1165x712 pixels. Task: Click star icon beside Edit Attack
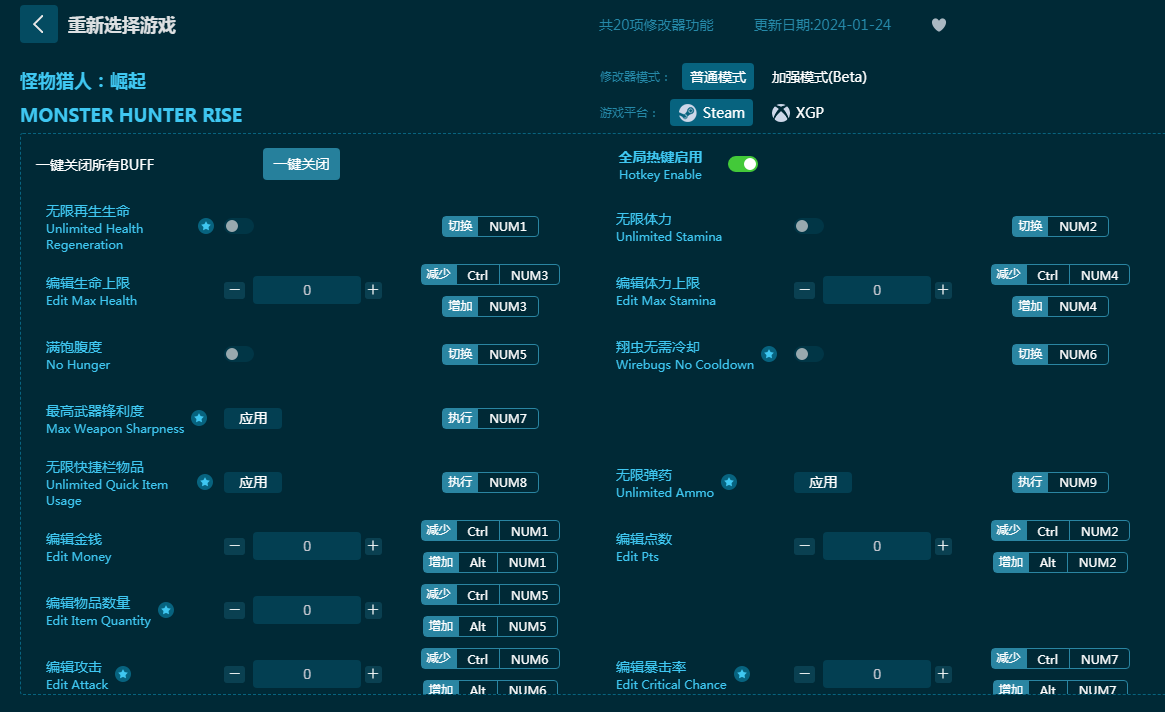[x=123, y=674]
